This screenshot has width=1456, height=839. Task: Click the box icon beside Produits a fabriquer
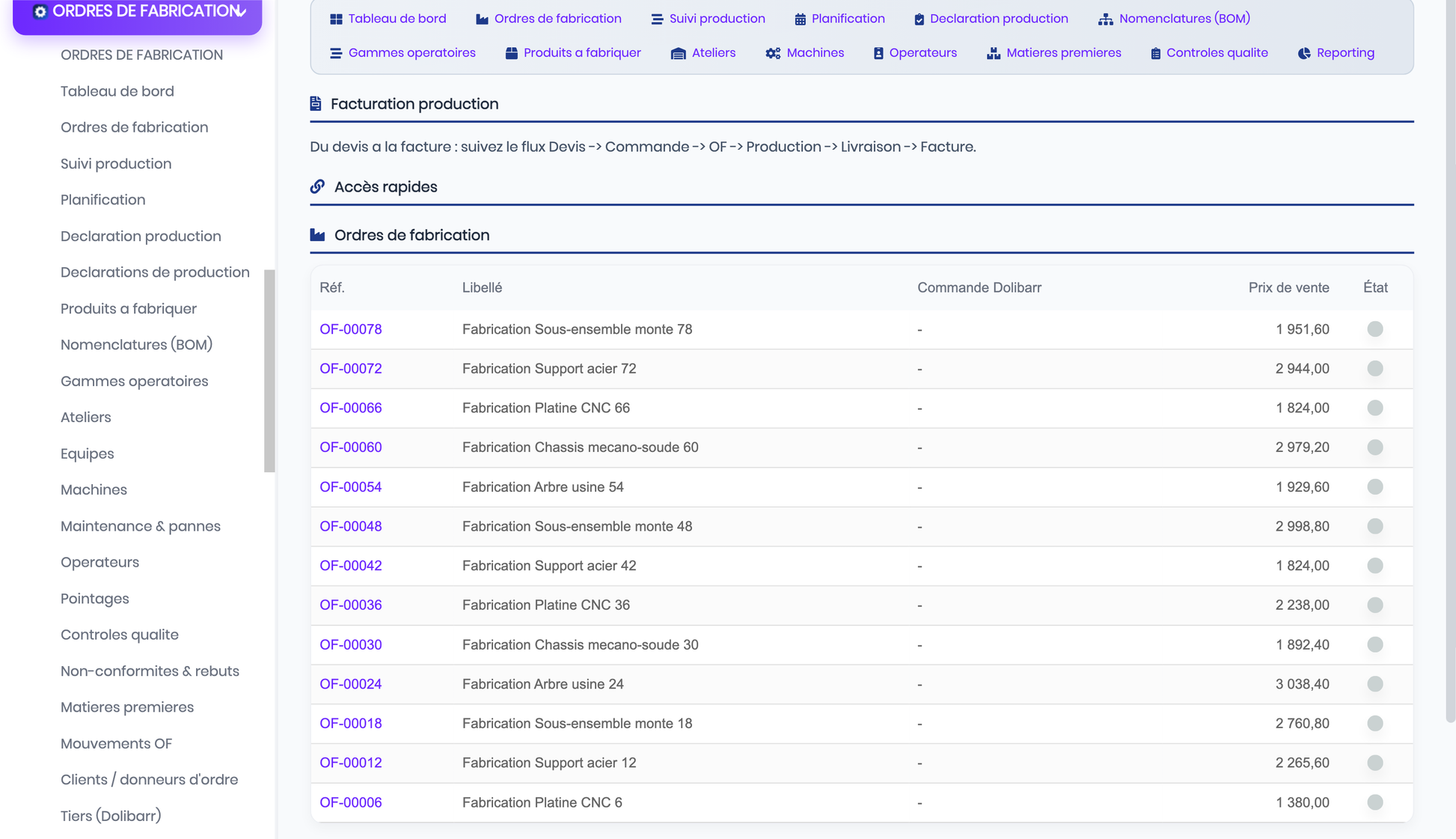[x=512, y=53]
